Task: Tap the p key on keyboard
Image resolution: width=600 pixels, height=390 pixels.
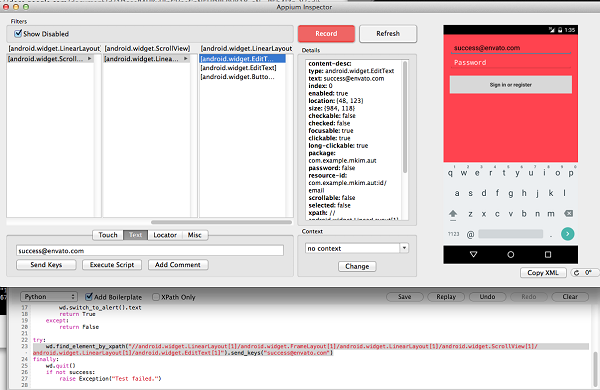Action: point(571,173)
